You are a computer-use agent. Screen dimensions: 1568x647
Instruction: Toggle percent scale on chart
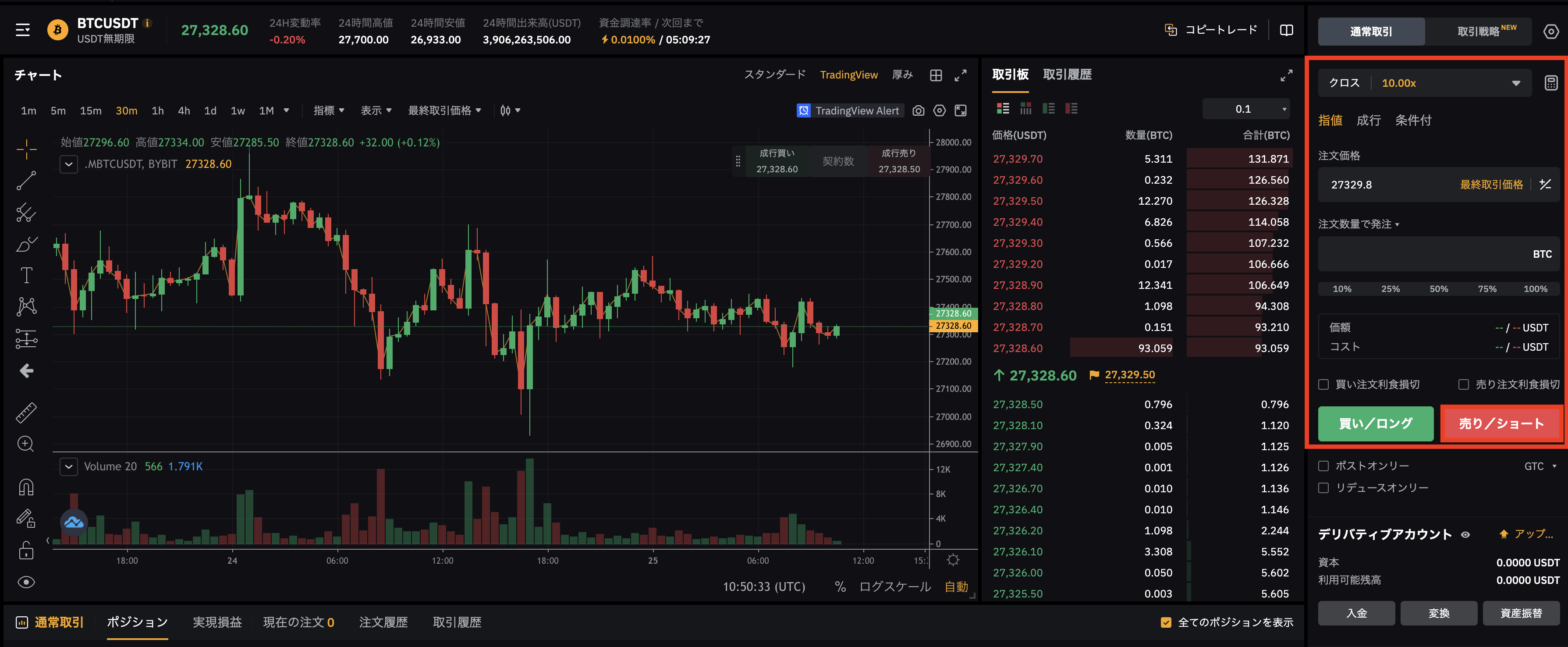[840, 587]
